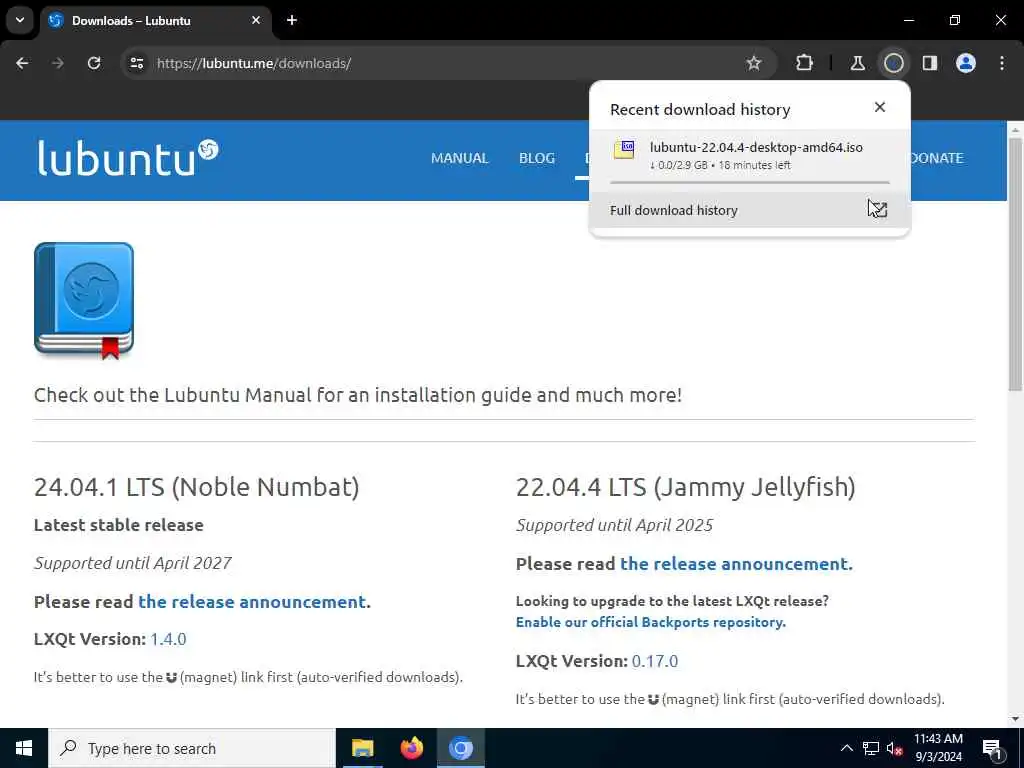This screenshot has height=768, width=1024.
Task: Click Enable our official Backports repository link
Action: point(650,622)
